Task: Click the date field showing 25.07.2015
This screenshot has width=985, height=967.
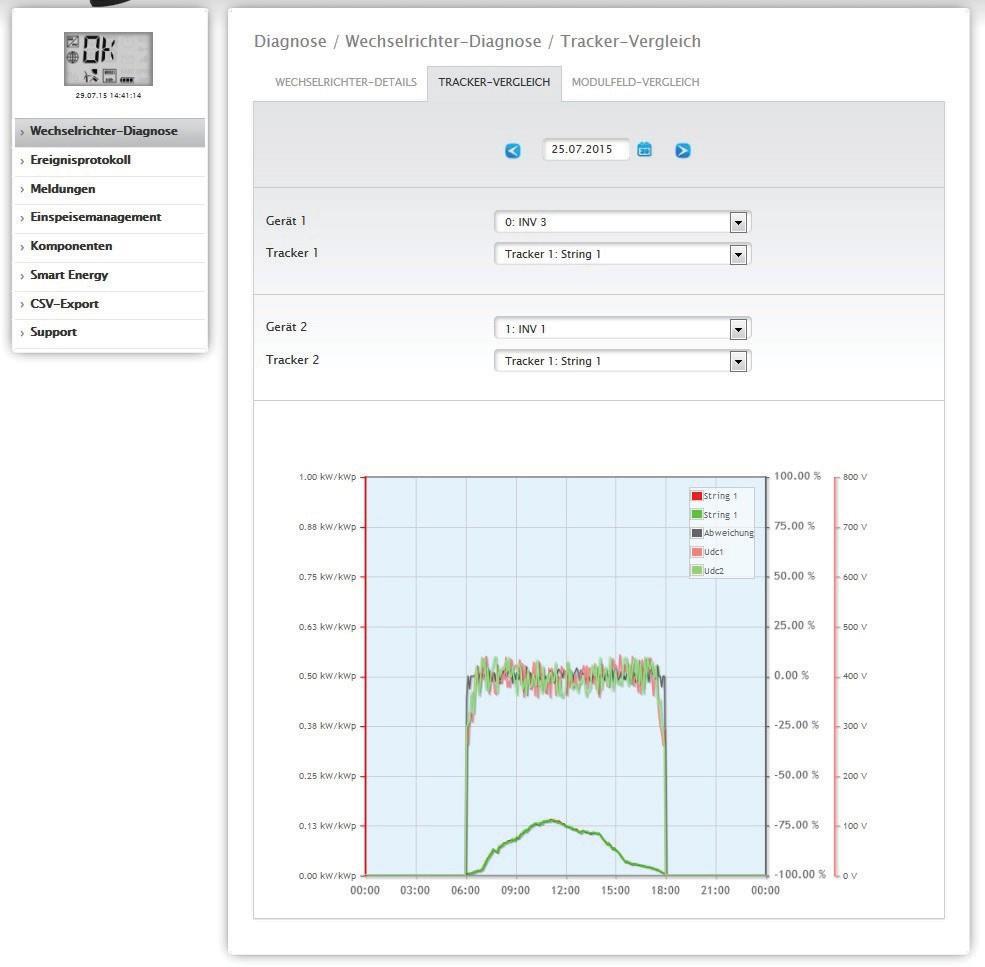Action: point(585,150)
